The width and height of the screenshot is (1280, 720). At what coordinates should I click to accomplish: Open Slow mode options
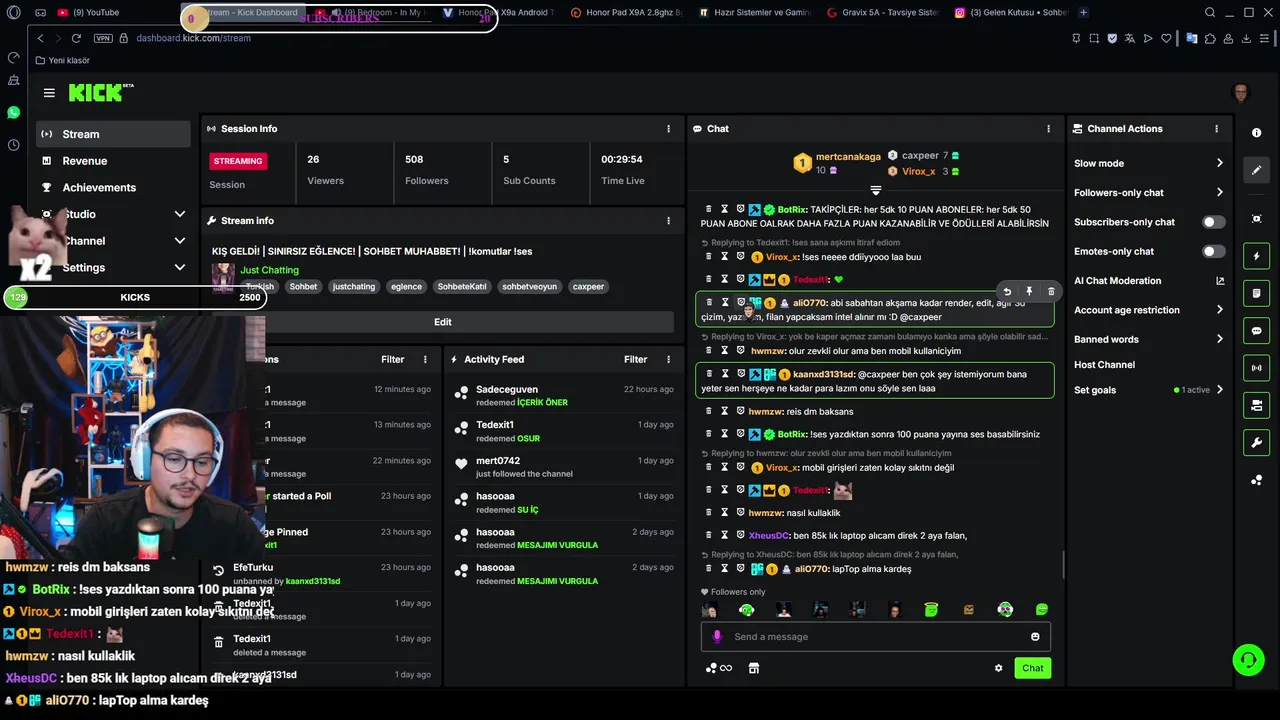(x=1148, y=163)
